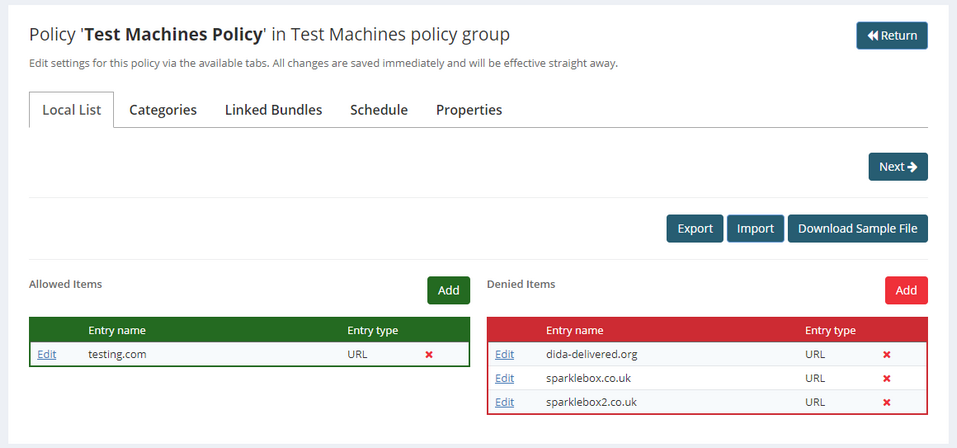Click the Return button

click(891, 36)
